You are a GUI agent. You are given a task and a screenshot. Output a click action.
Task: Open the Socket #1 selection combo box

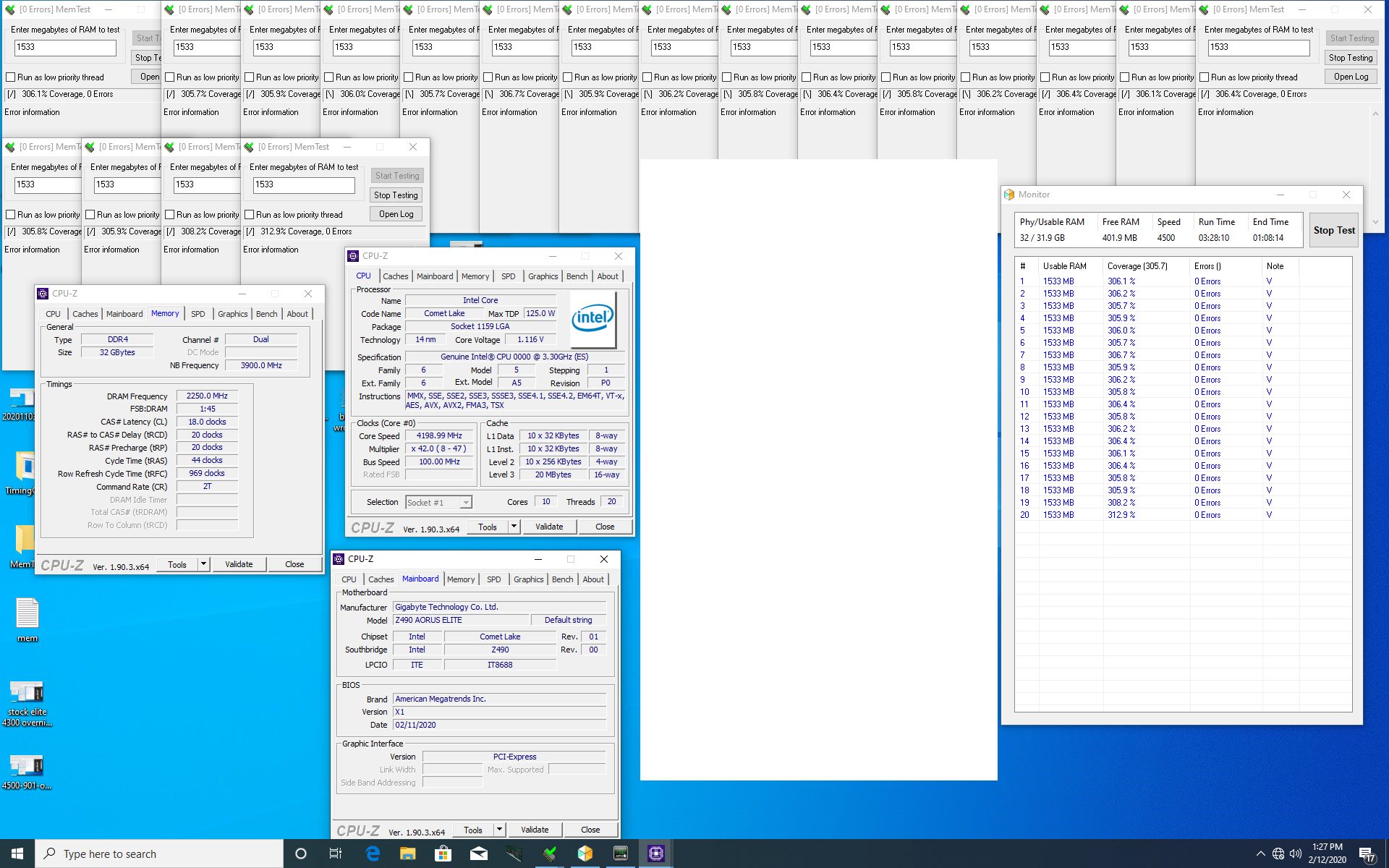438,502
